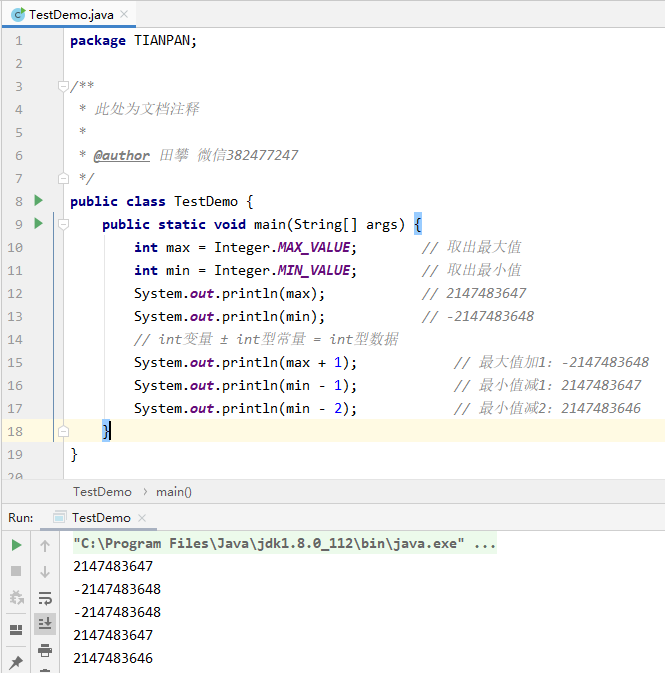The height and width of the screenshot is (673, 665).
Task: Click the Up the stack trace arrow
Action: [x=45, y=546]
